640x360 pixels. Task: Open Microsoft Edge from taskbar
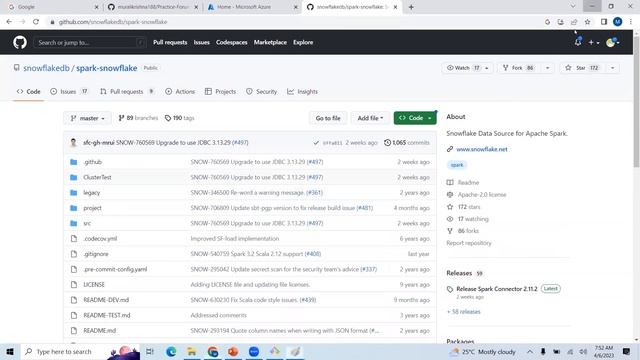(171, 351)
